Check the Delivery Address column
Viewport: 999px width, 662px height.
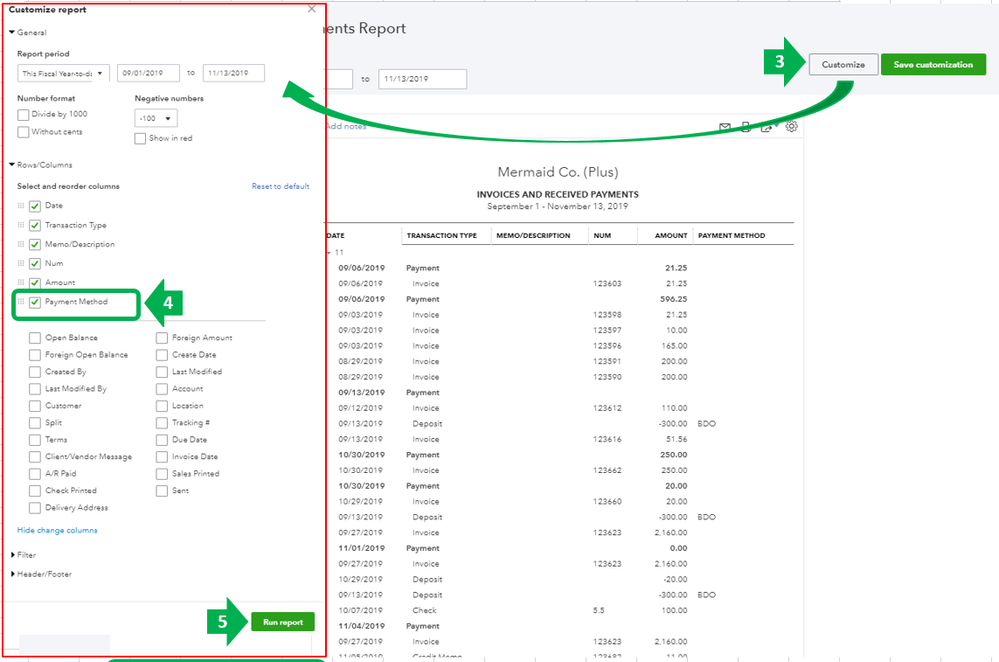pyautogui.click(x=35, y=508)
